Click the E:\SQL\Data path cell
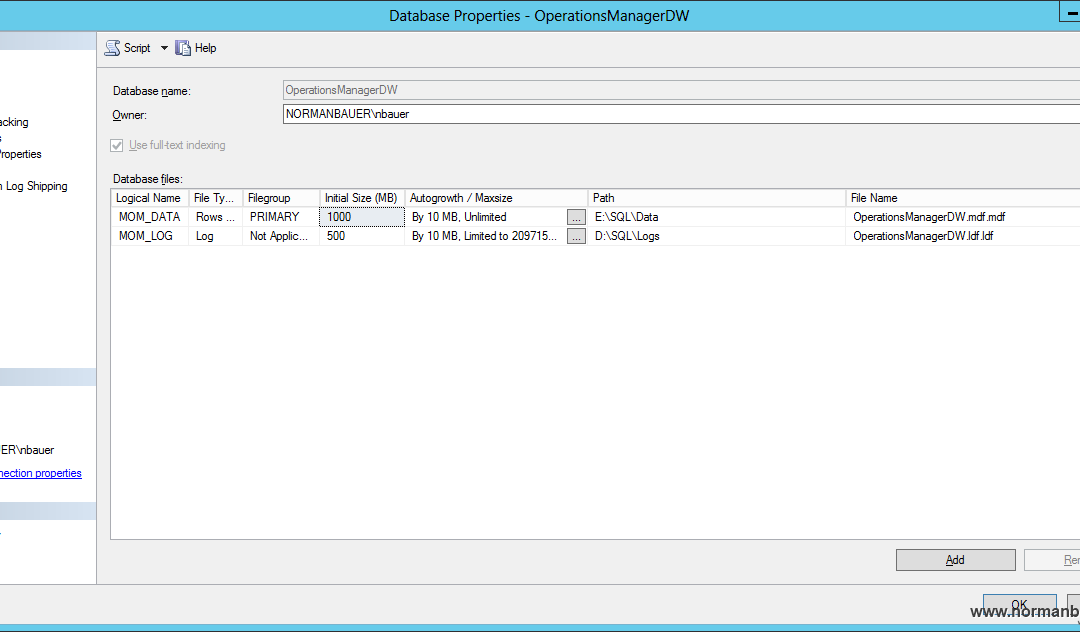Screen dimensions: 1080x632 [x=716, y=217]
